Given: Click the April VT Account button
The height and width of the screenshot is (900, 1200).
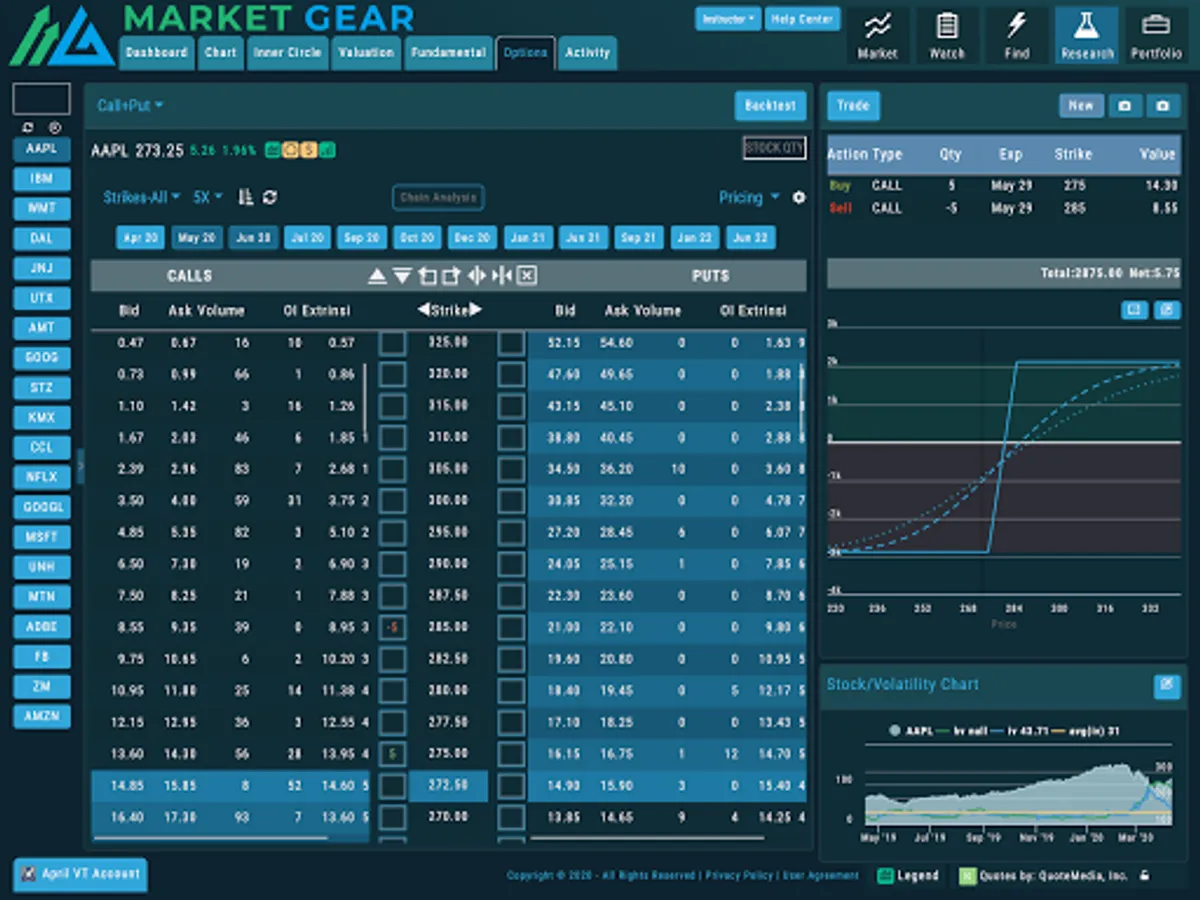Looking at the screenshot, I should click(80, 874).
